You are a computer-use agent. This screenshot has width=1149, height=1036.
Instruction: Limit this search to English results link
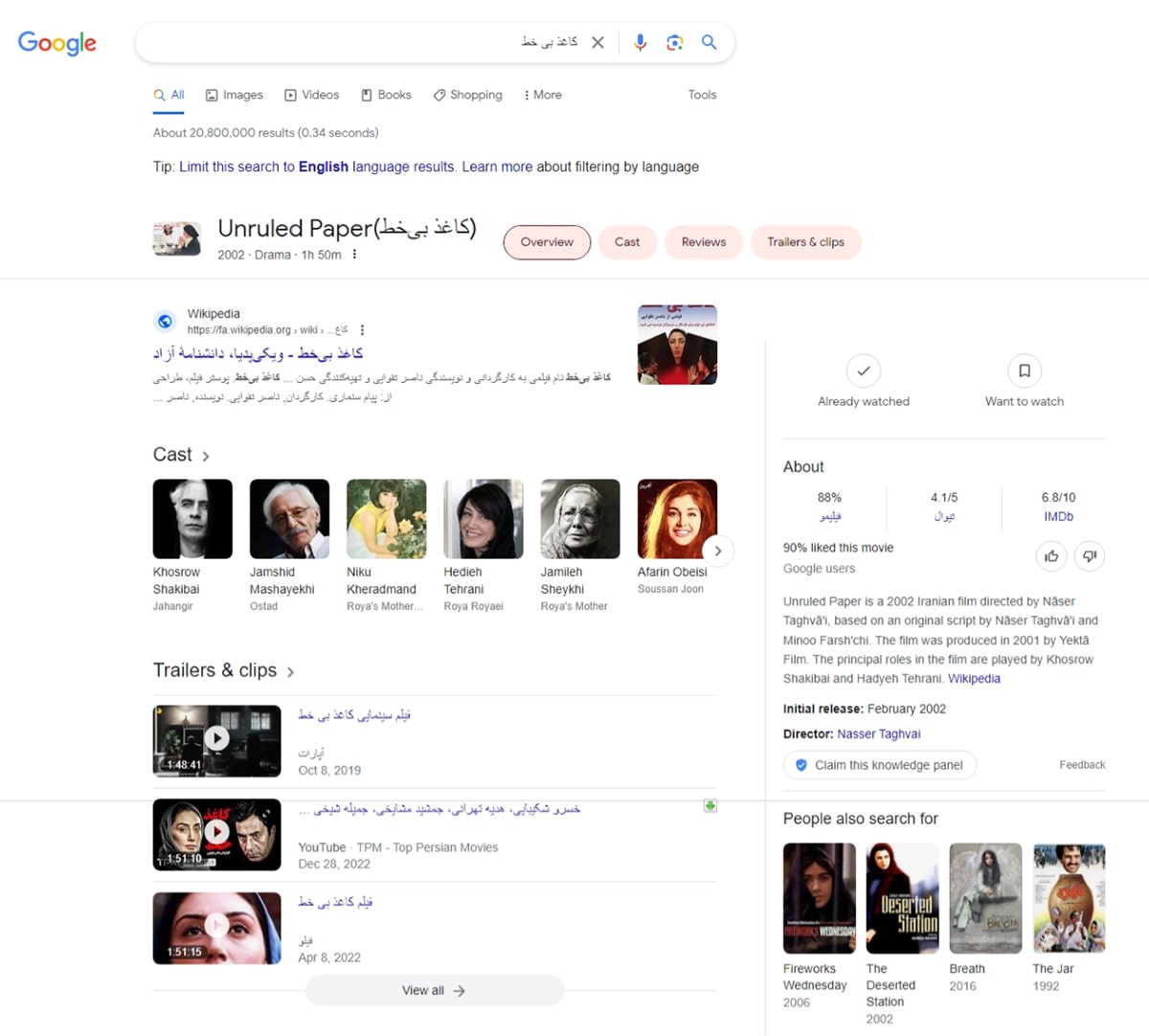[x=317, y=167]
